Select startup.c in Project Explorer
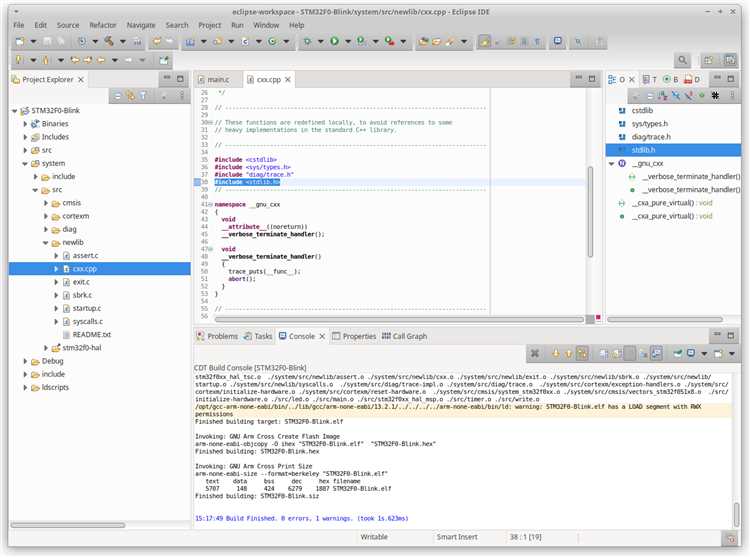750x557 pixels. click(x=87, y=309)
